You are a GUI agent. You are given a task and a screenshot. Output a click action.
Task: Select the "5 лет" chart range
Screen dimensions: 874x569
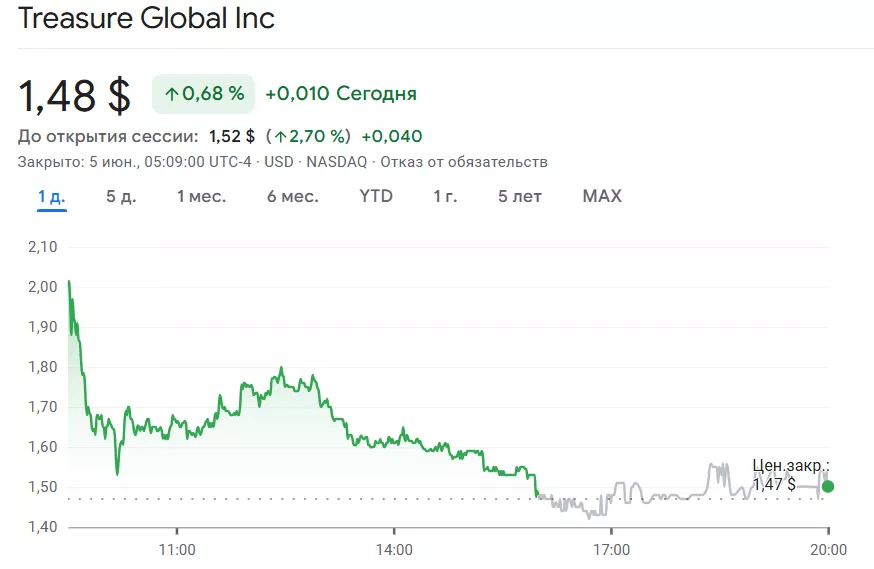pyautogui.click(x=520, y=197)
